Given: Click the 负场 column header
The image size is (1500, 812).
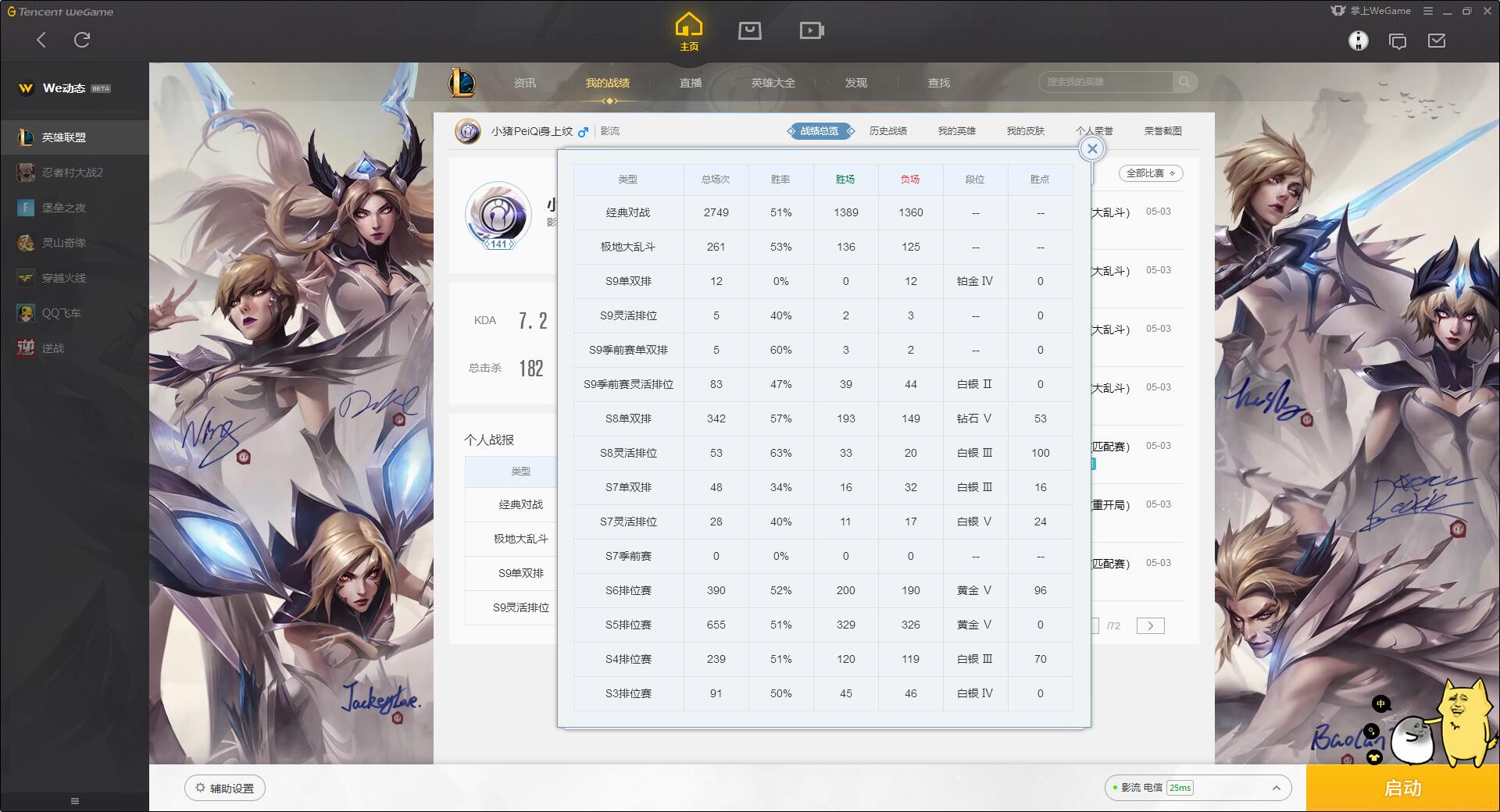Looking at the screenshot, I should point(910,180).
